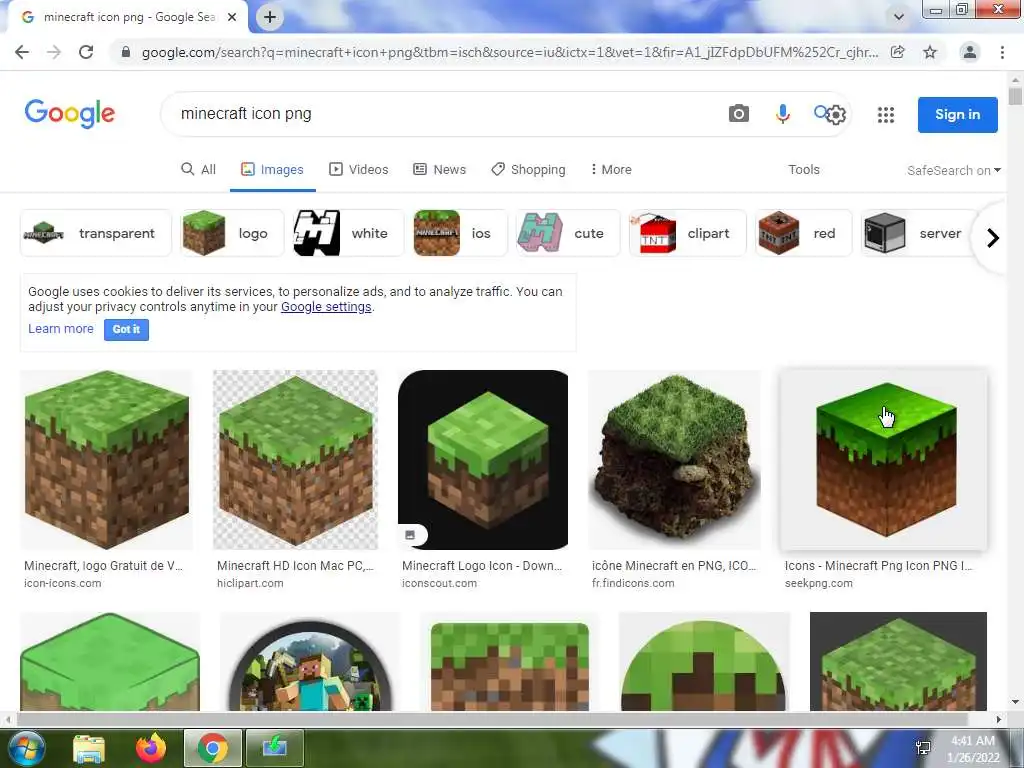Image resolution: width=1024 pixels, height=768 pixels.
Task: Open the Steve character circular image
Action: [x=310, y=662]
